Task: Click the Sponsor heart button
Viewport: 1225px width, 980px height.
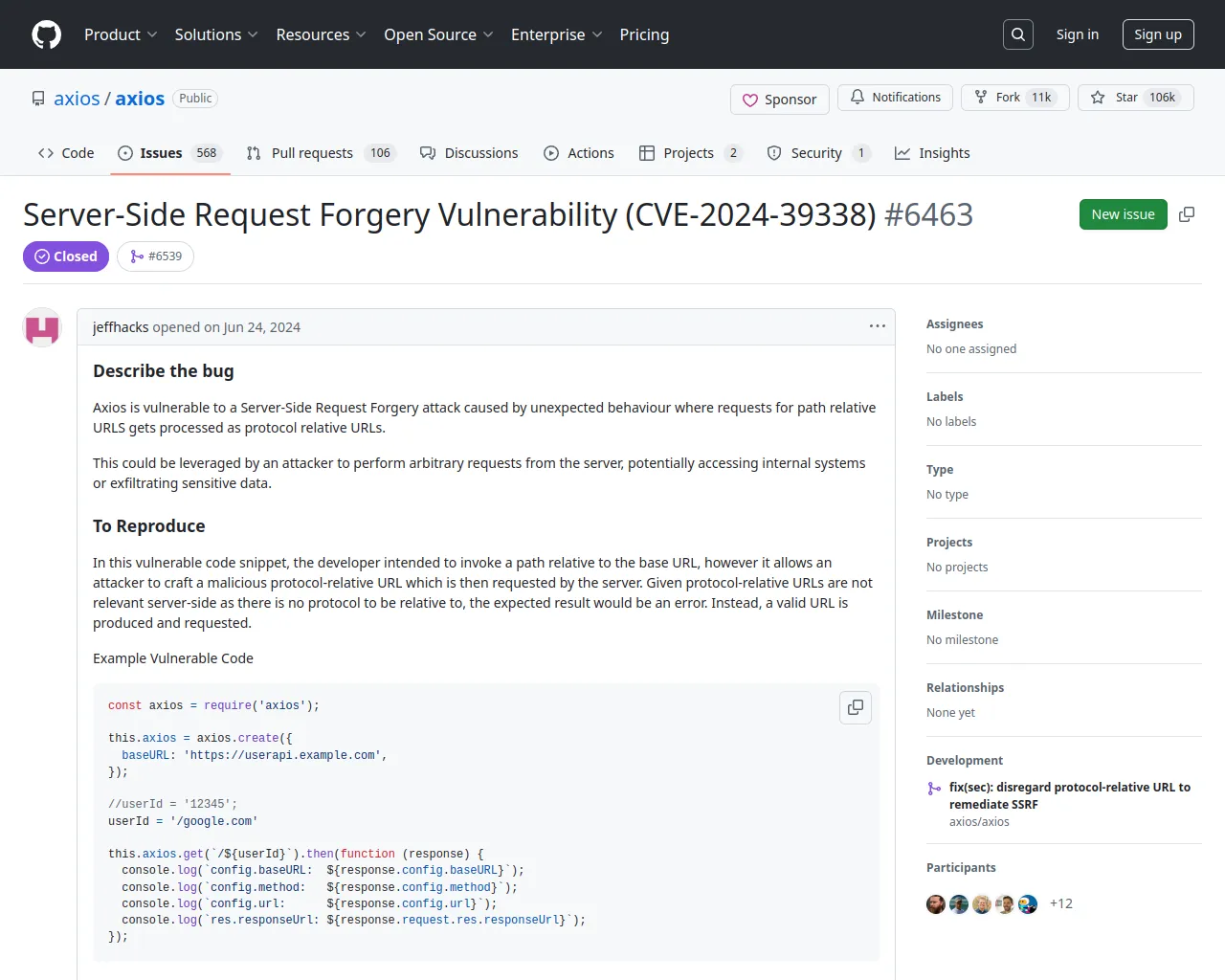Action: [x=780, y=100]
